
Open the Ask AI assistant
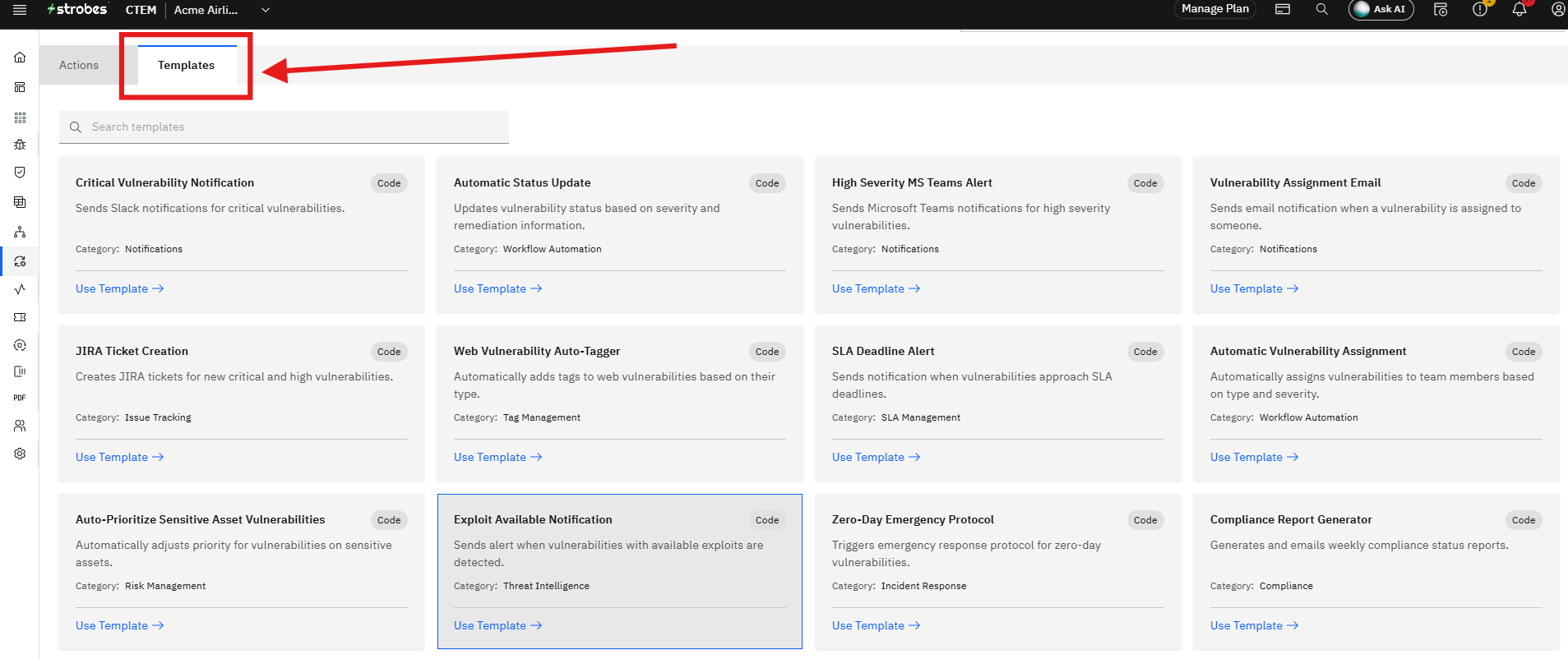click(1381, 9)
